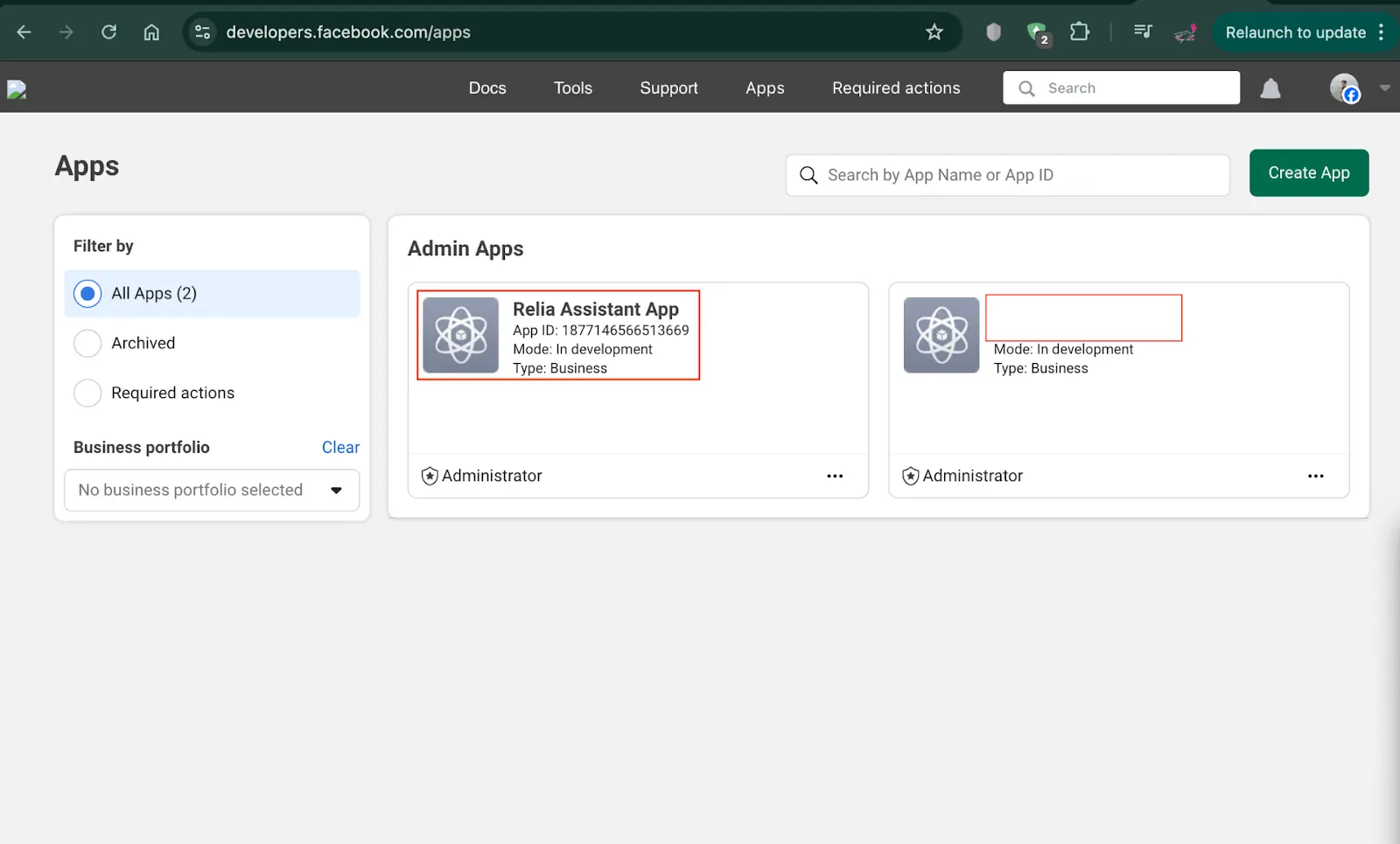Expand the business portfolio dropdown
The image size is (1400, 844).
pos(212,490)
